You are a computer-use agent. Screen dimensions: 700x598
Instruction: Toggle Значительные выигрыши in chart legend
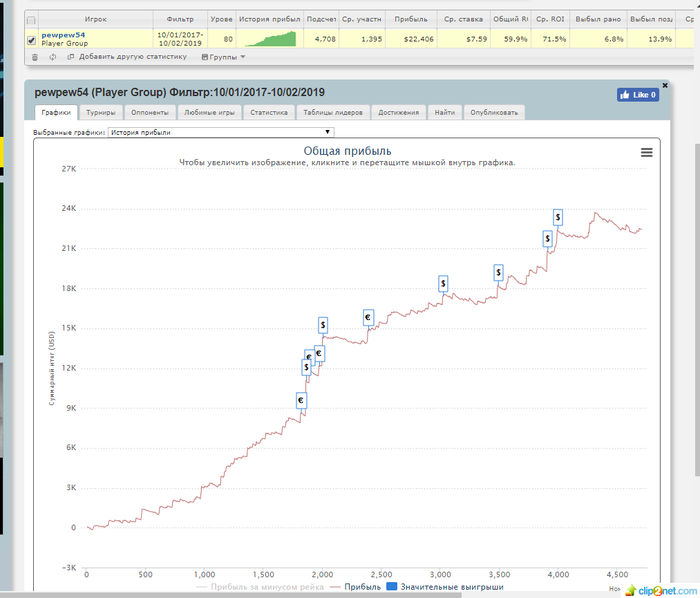445,587
